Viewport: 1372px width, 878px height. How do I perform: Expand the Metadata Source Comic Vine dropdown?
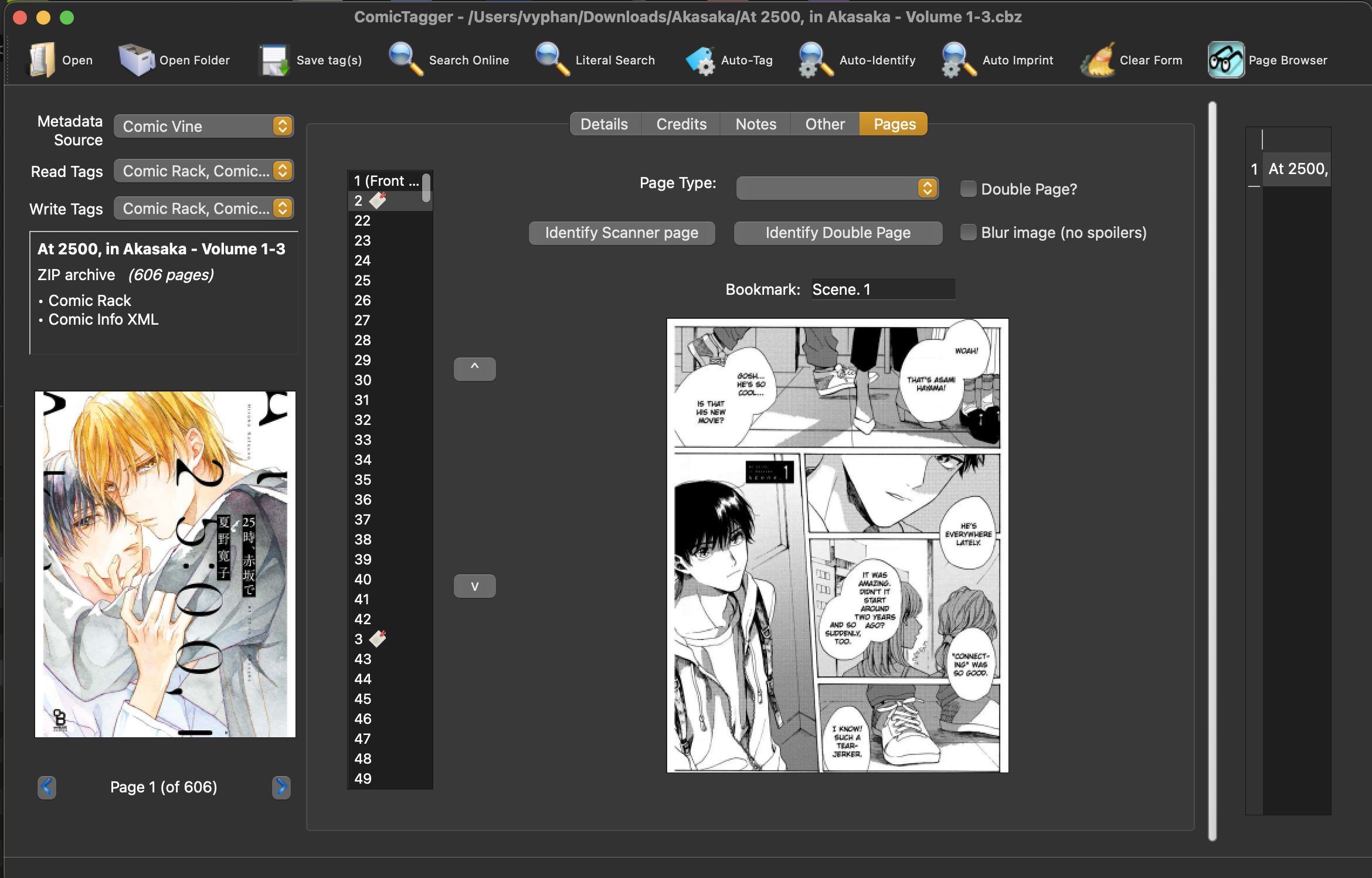tap(203, 127)
